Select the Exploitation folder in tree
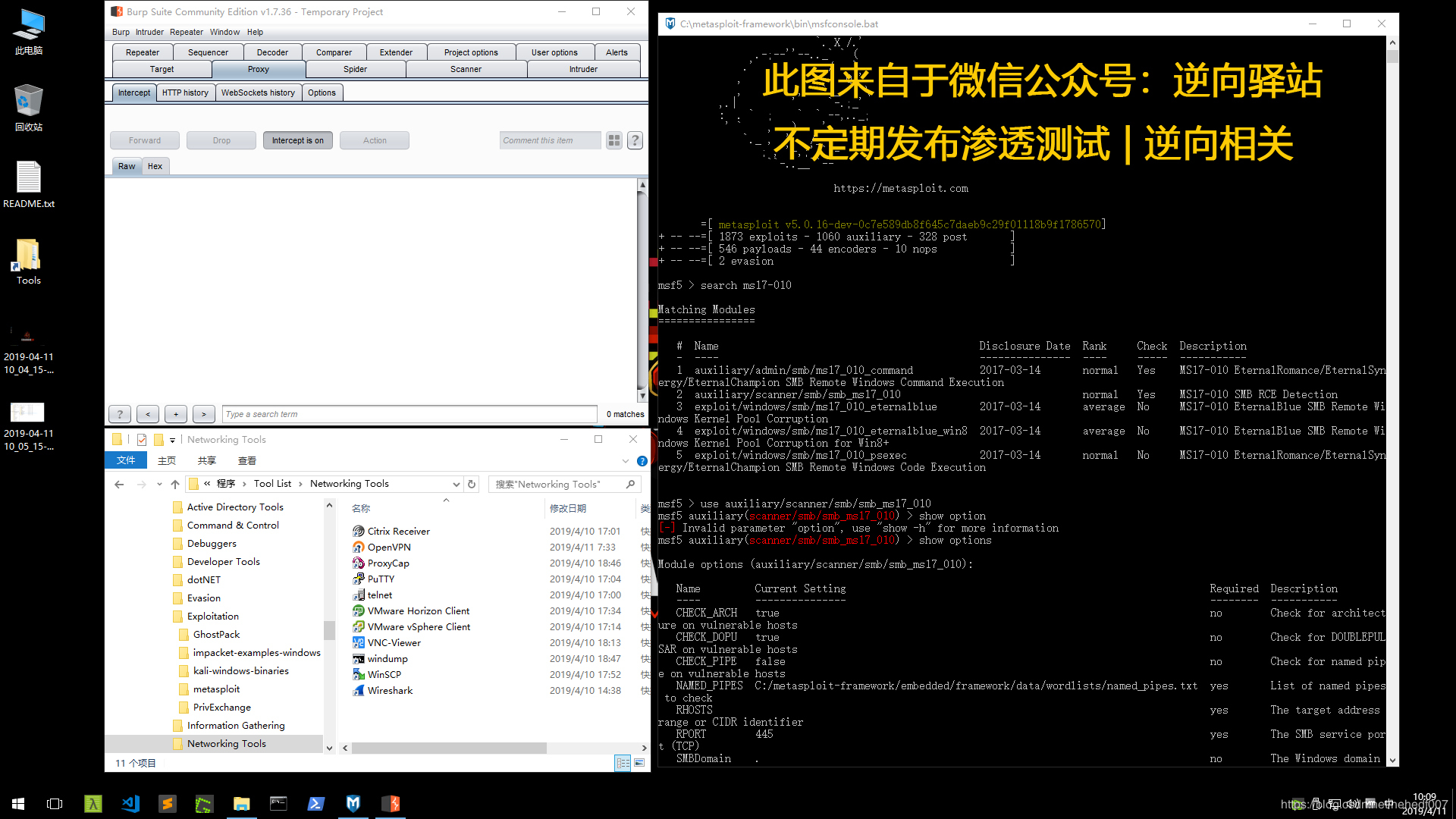 pos(213,616)
